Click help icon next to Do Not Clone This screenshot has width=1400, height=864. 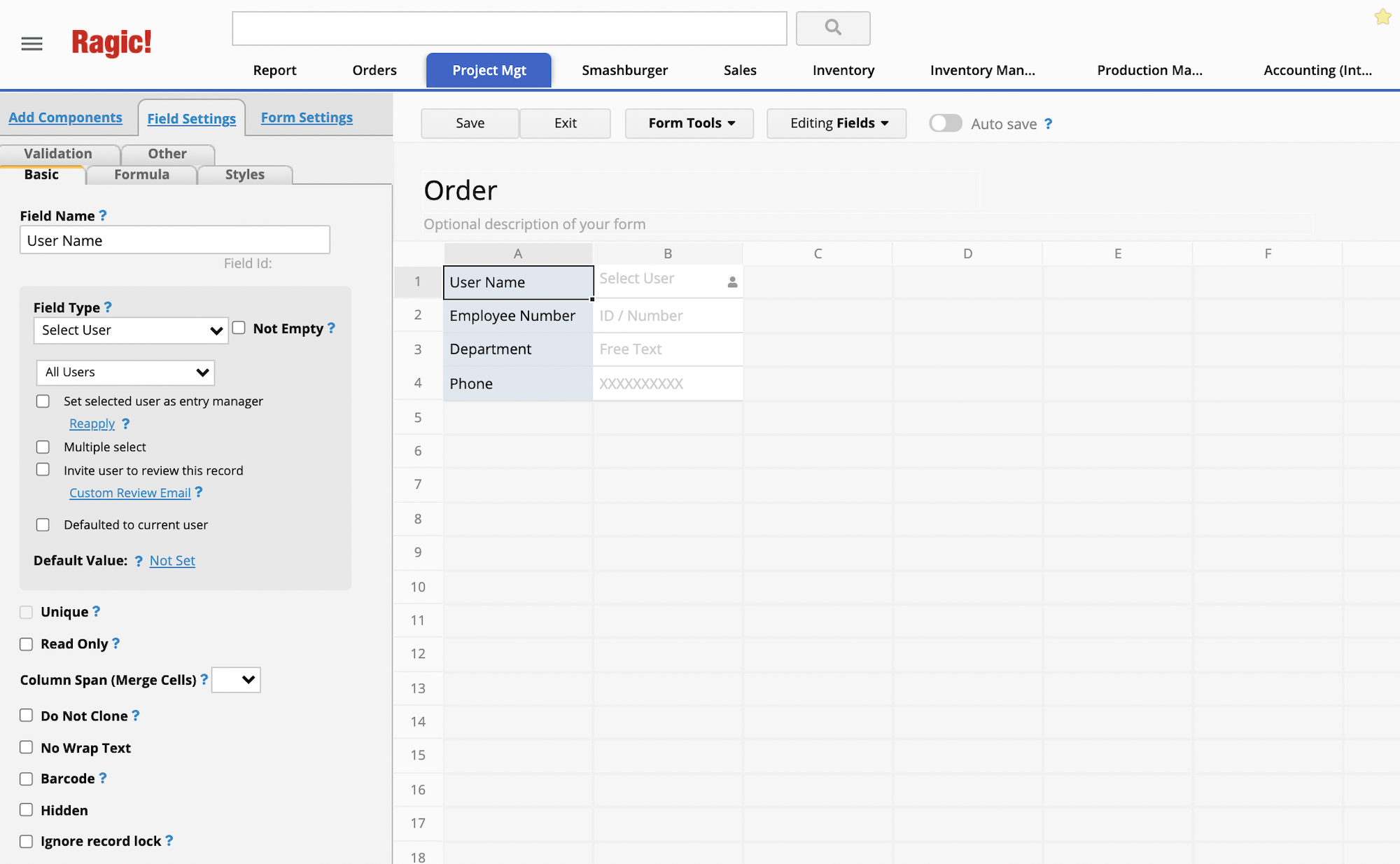[x=136, y=715]
